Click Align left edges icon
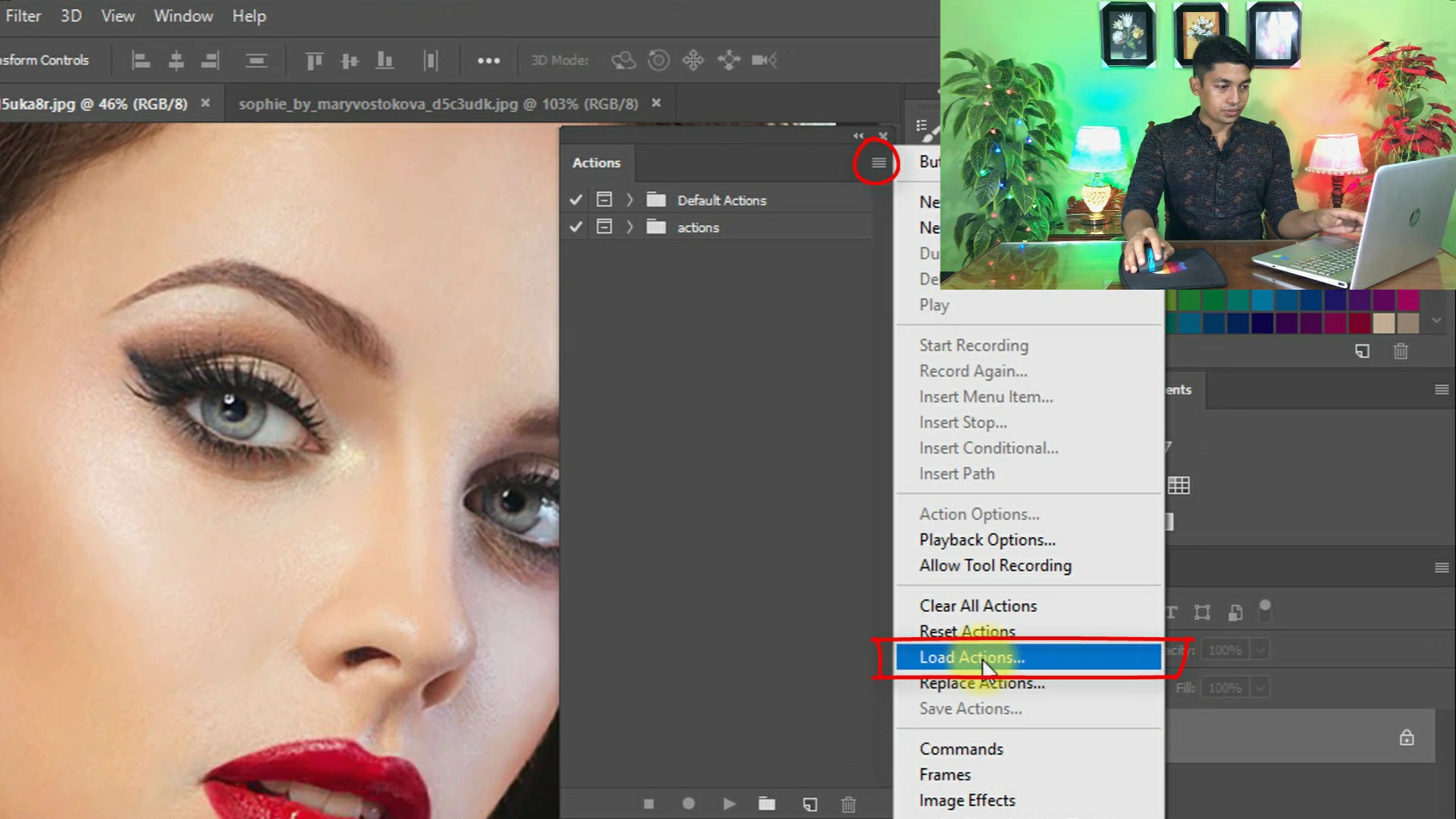This screenshot has height=819, width=1456. 140,60
